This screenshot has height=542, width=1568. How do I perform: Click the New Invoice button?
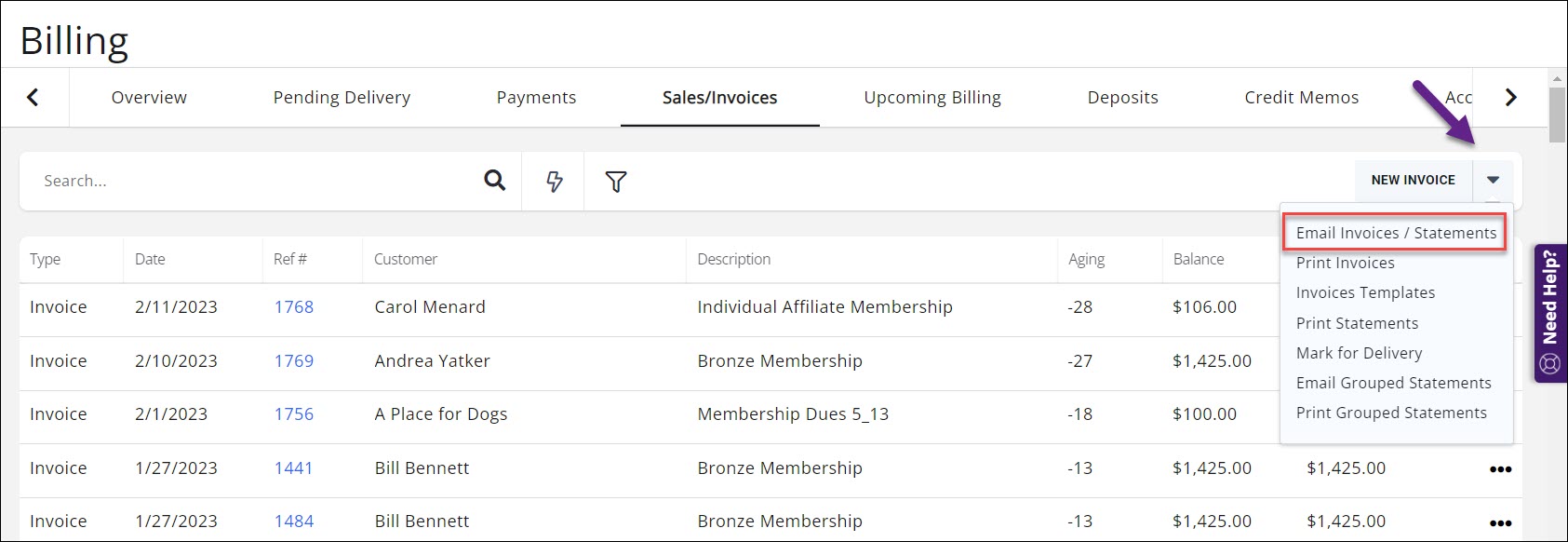point(1413,180)
